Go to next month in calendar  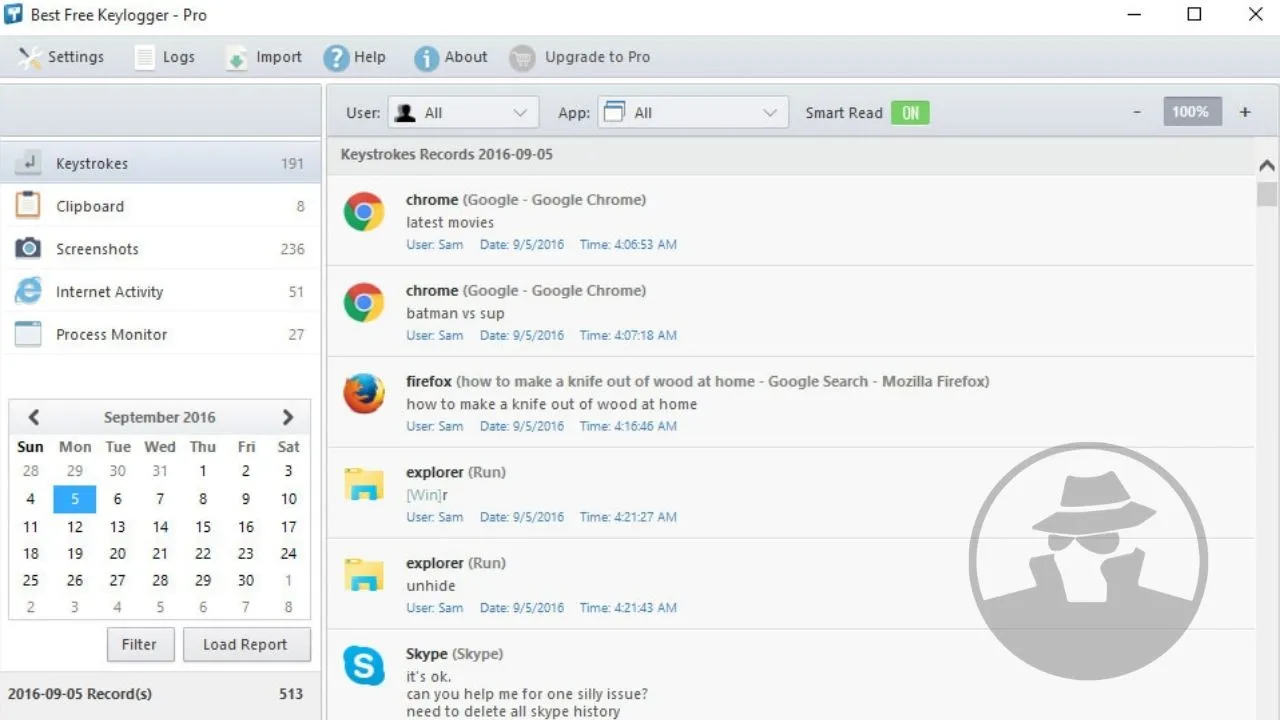point(288,417)
